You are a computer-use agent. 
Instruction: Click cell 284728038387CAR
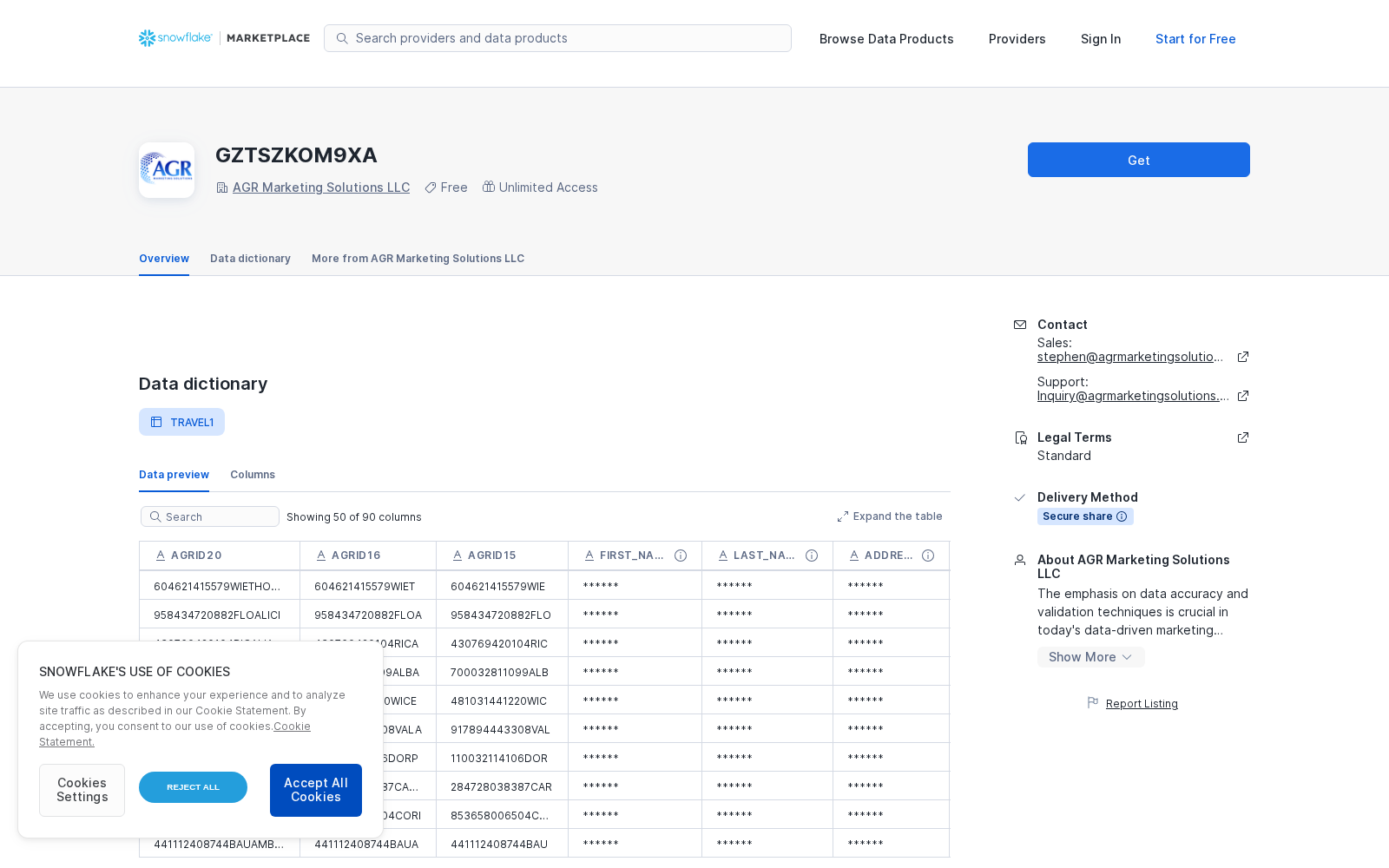(x=501, y=787)
